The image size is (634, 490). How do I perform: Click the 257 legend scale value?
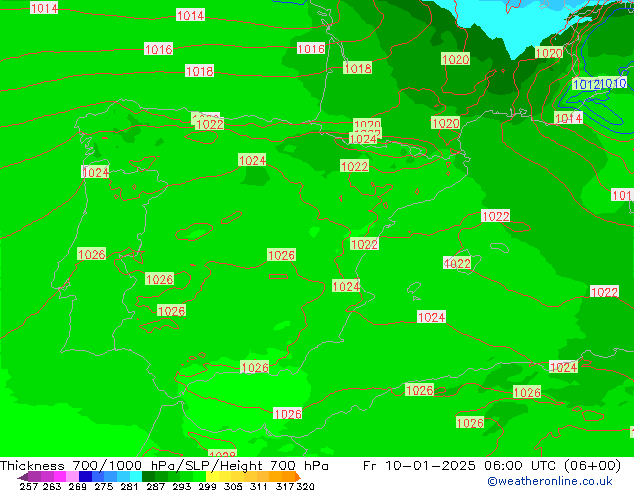coord(29,486)
